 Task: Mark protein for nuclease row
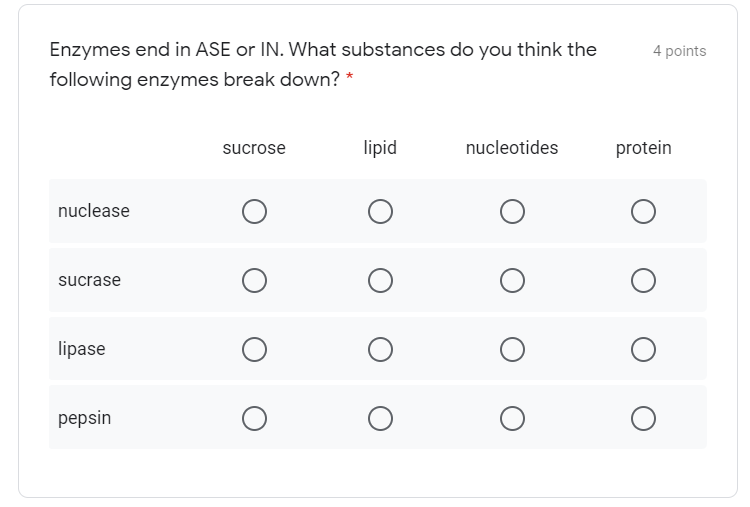(x=643, y=211)
